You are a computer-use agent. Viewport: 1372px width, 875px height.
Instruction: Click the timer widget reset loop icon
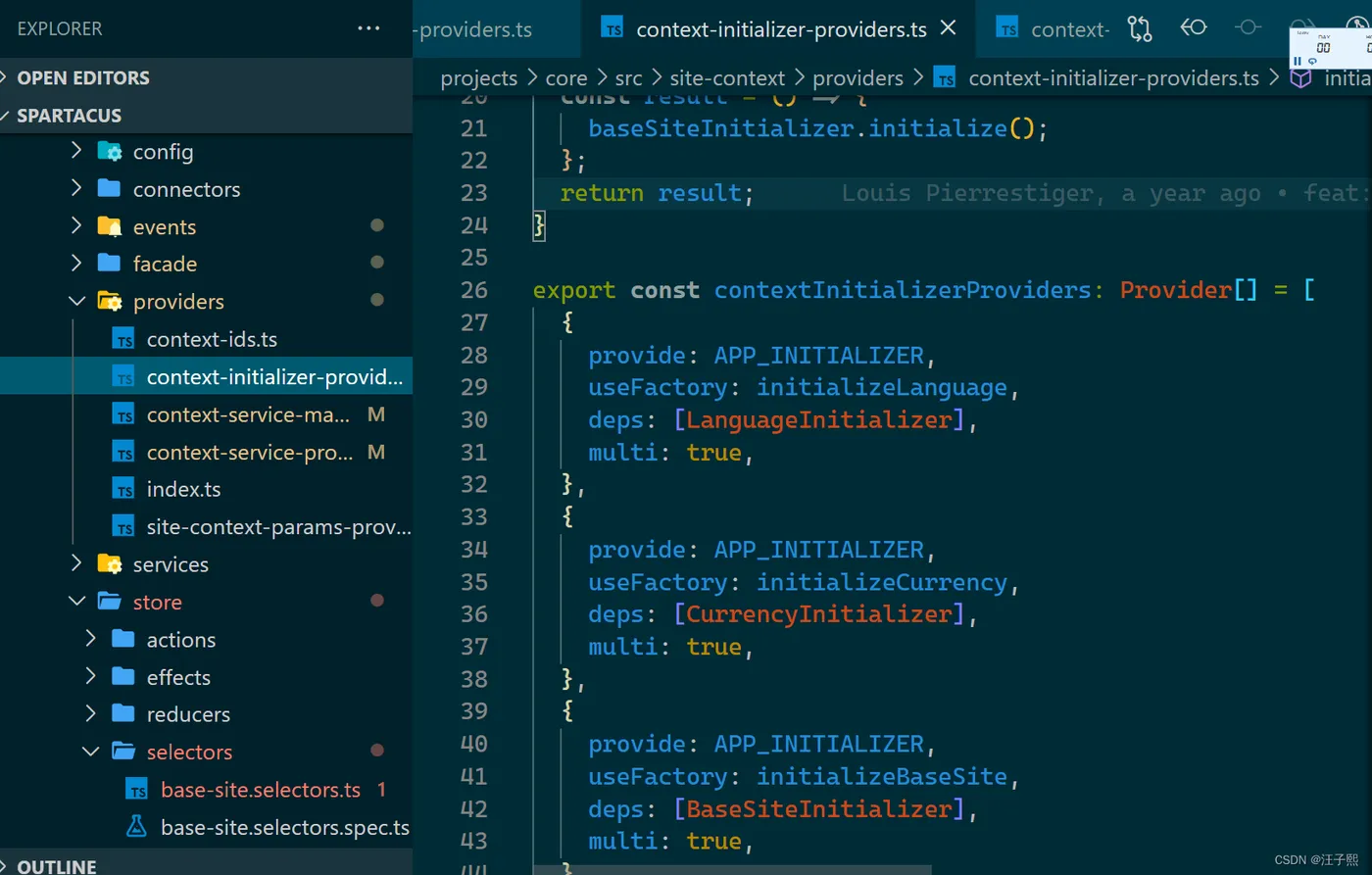1313,62
